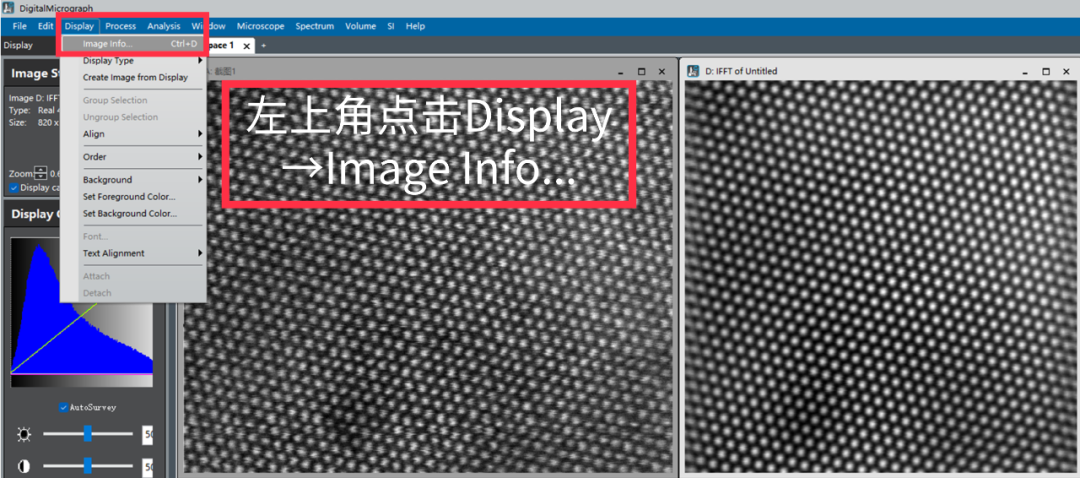Maximize the IFFT of Untitled window

1046,72
